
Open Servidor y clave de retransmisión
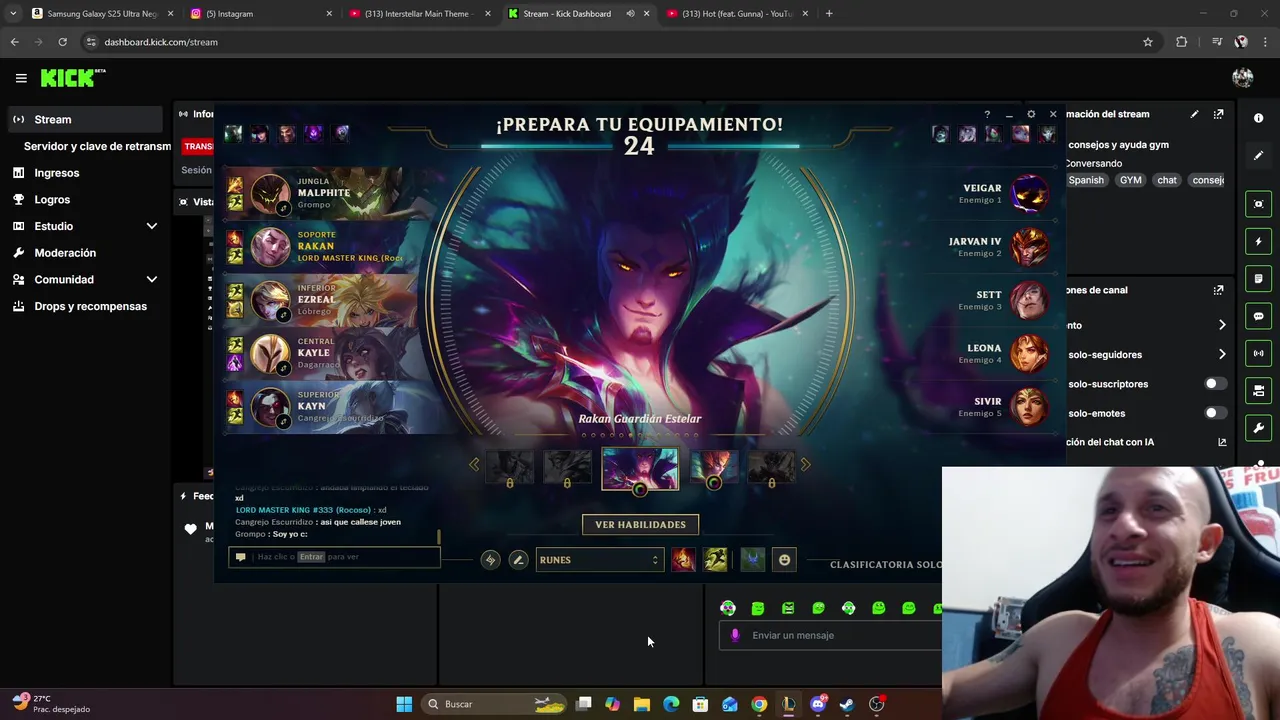[x=97, y=146]
